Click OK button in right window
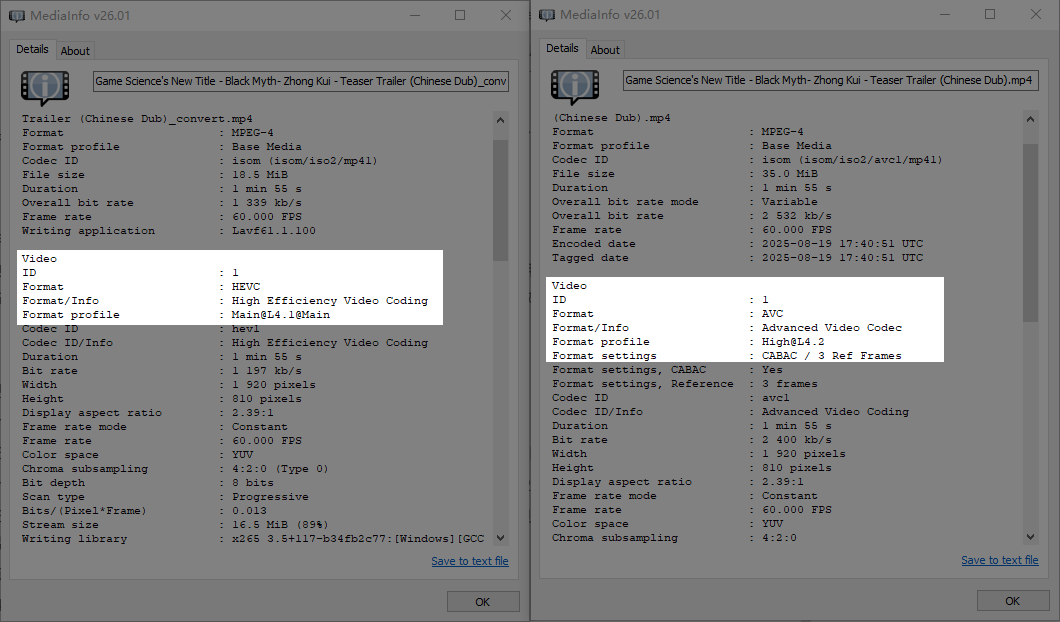Screen dimensions: 1060x622 pyautogui.click(x=1013, y=601)
